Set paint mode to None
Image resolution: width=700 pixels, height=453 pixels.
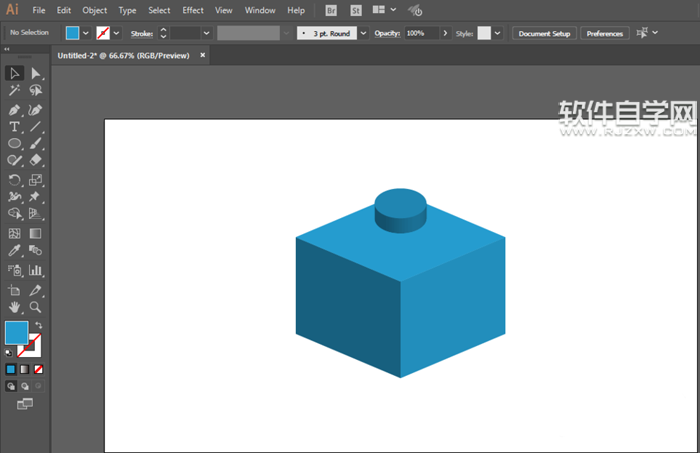(39, 369)
